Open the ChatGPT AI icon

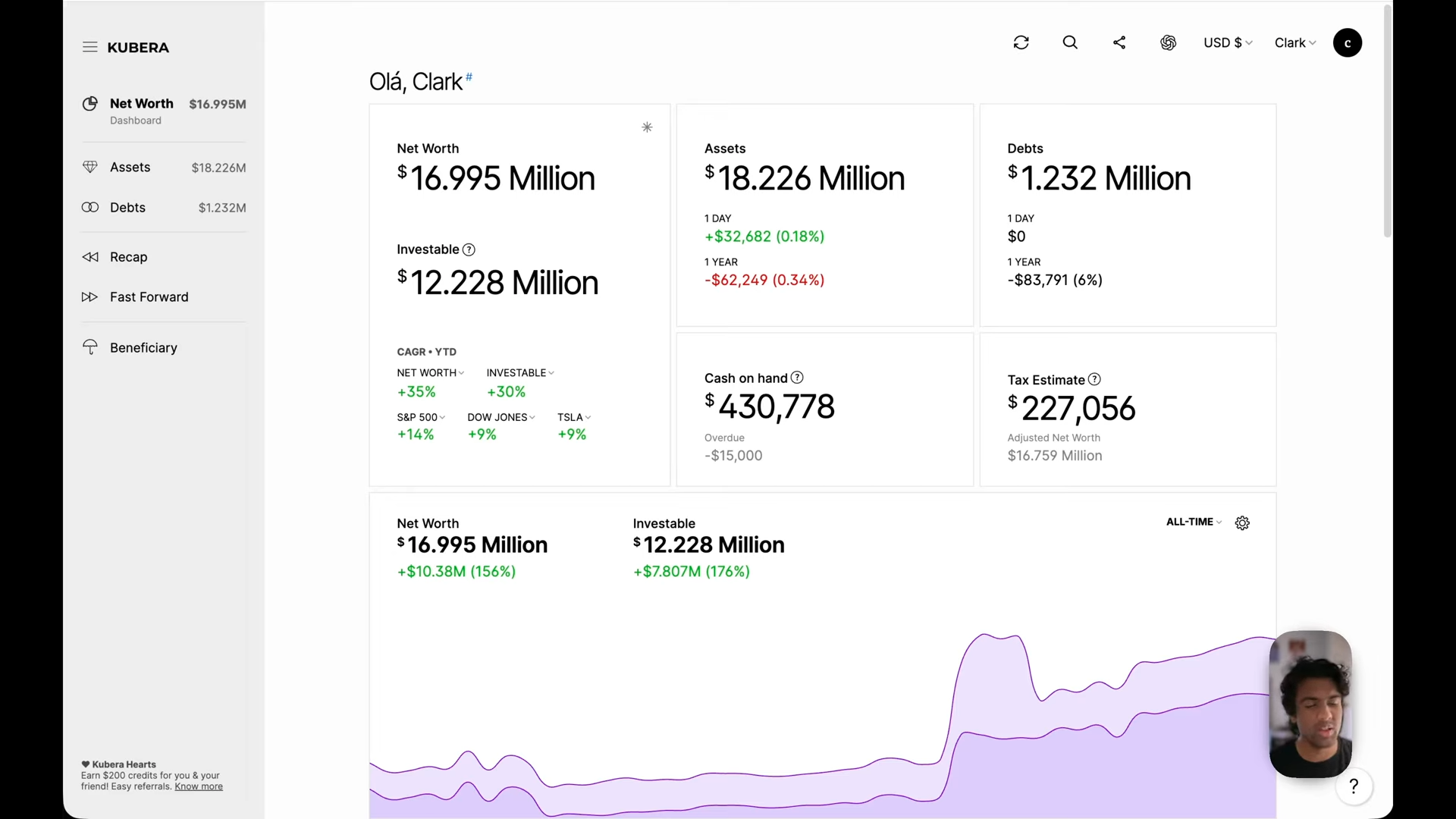(x=1168, y=42)
